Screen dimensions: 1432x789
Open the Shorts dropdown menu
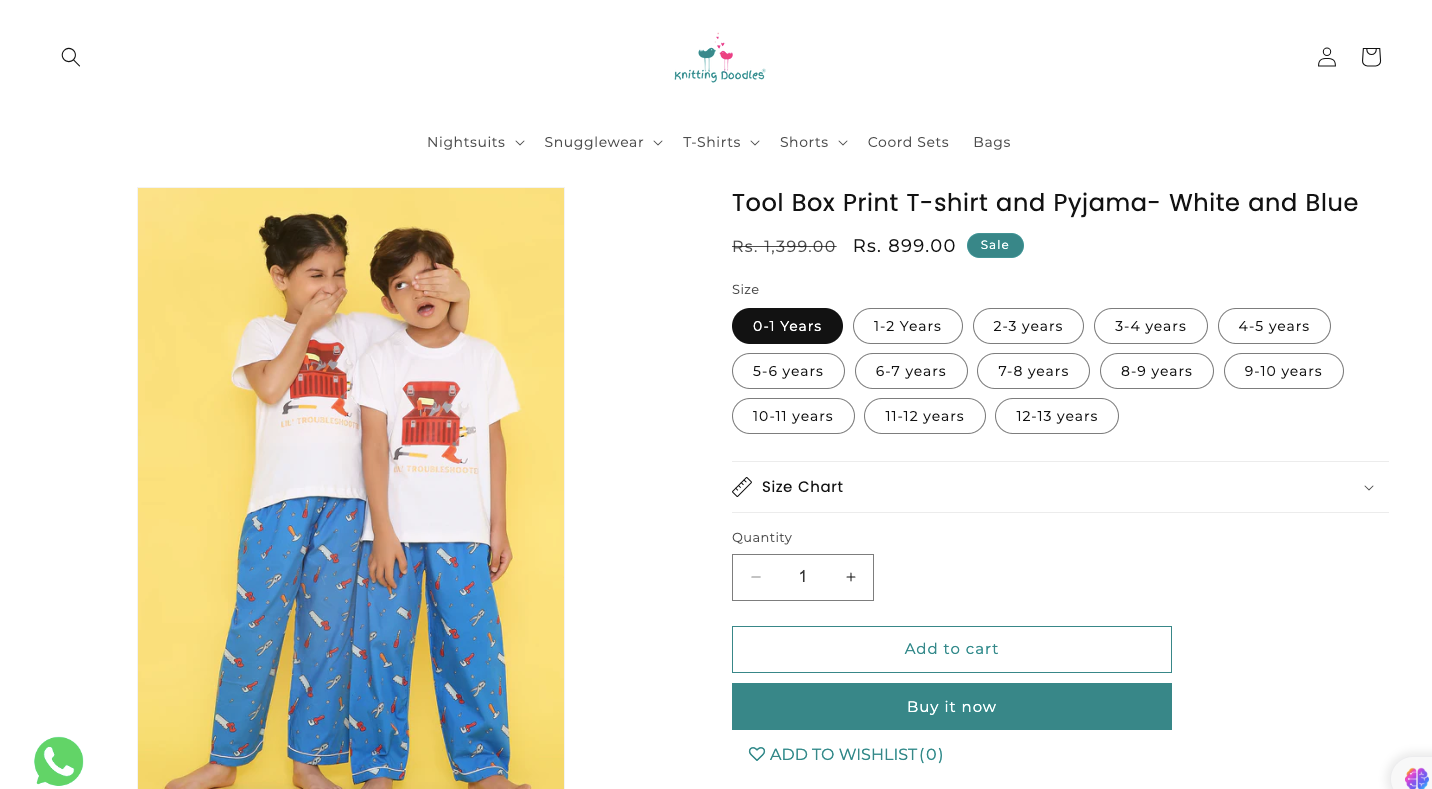click(813, 142)
